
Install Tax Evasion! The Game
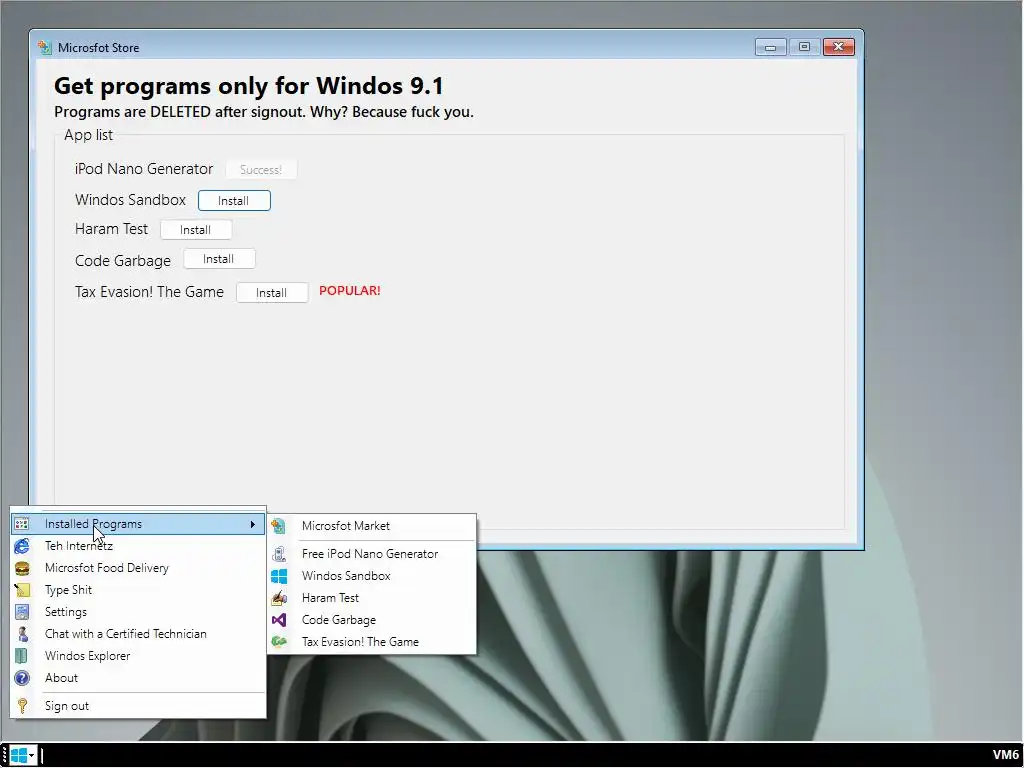click(272, 293)
